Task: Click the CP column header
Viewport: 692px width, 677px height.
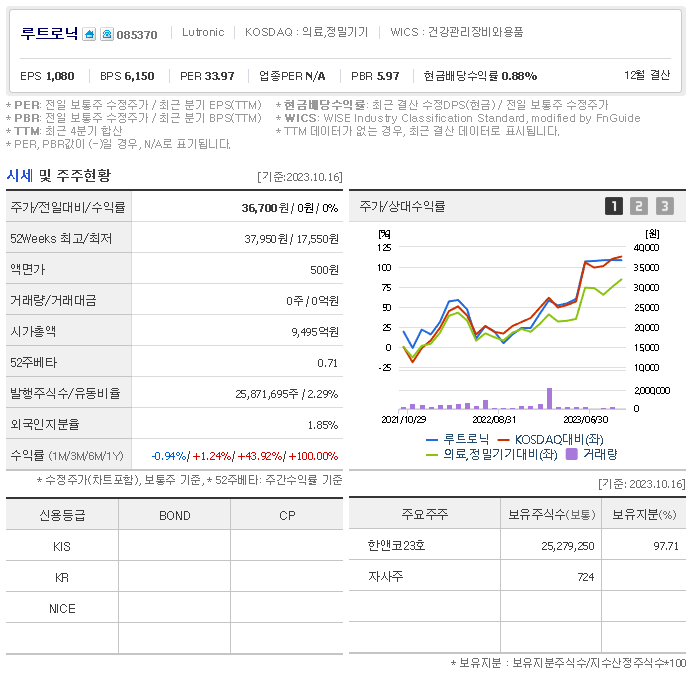Action: [x=287, y=515]
